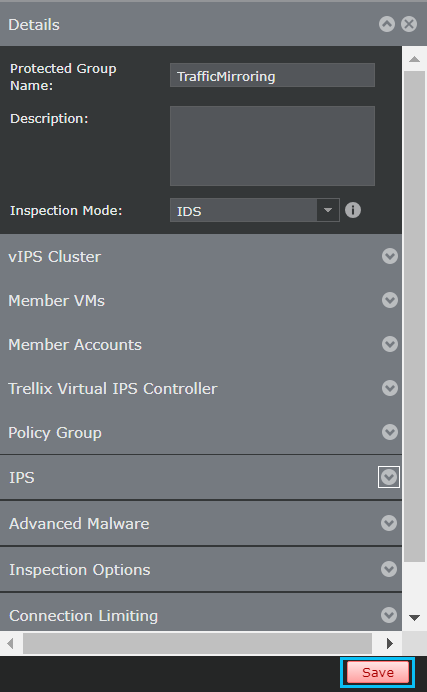This screenshot has height=692, width=427.
Task: Expand the Member VMs section
Action: coord(390,300)
